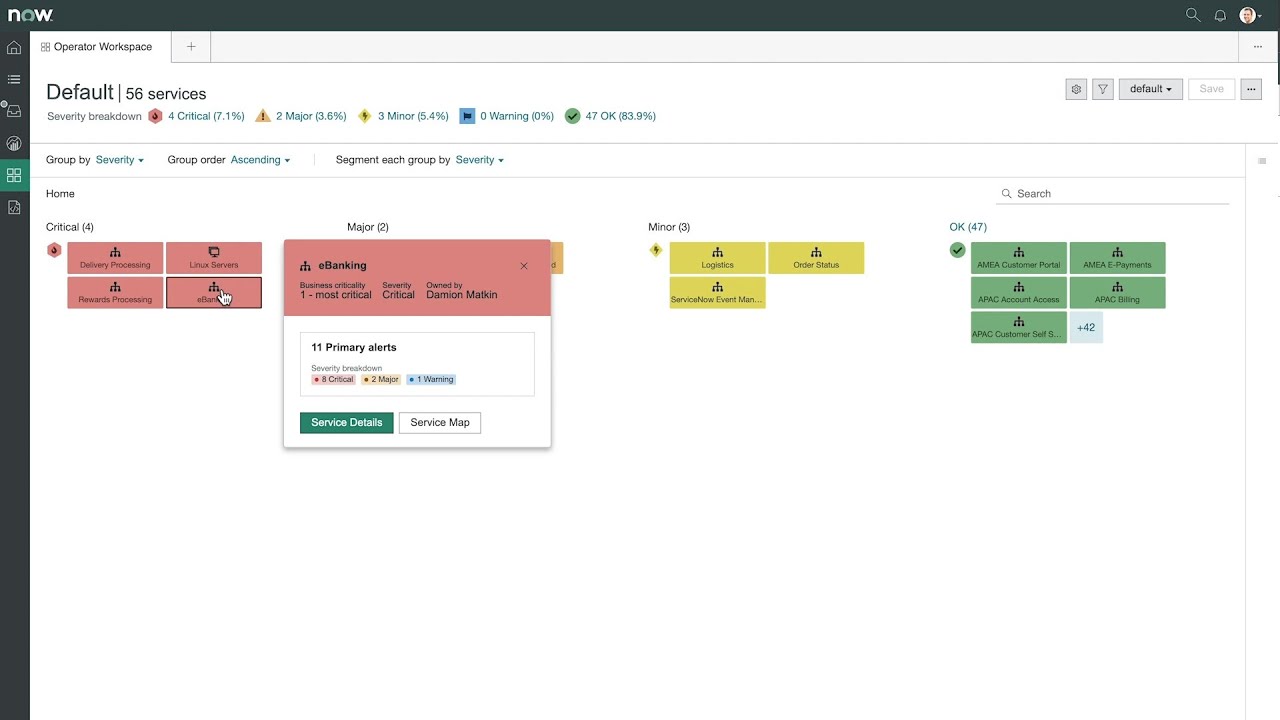Focus the Search input field
Screen dimensions: 1280x720
(1114, 194)
